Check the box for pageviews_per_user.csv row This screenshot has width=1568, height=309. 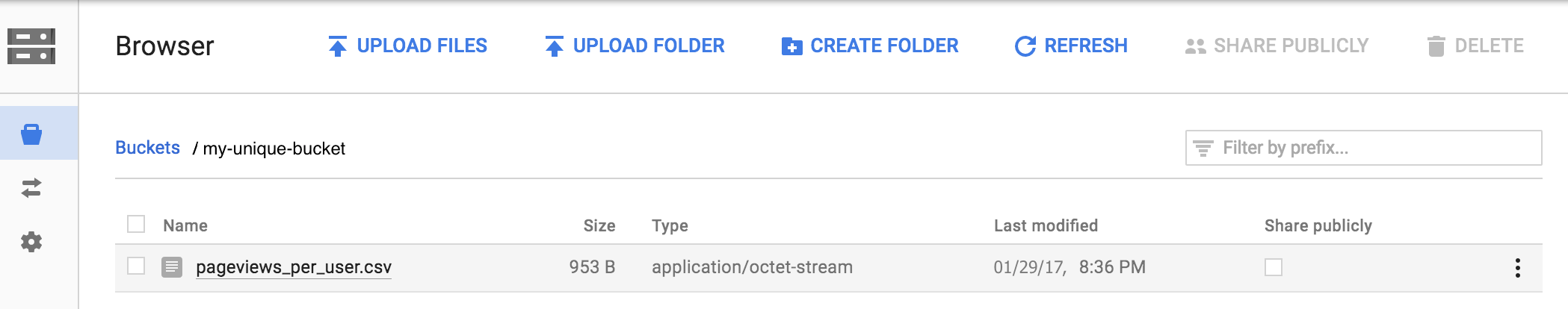[136, 266]
